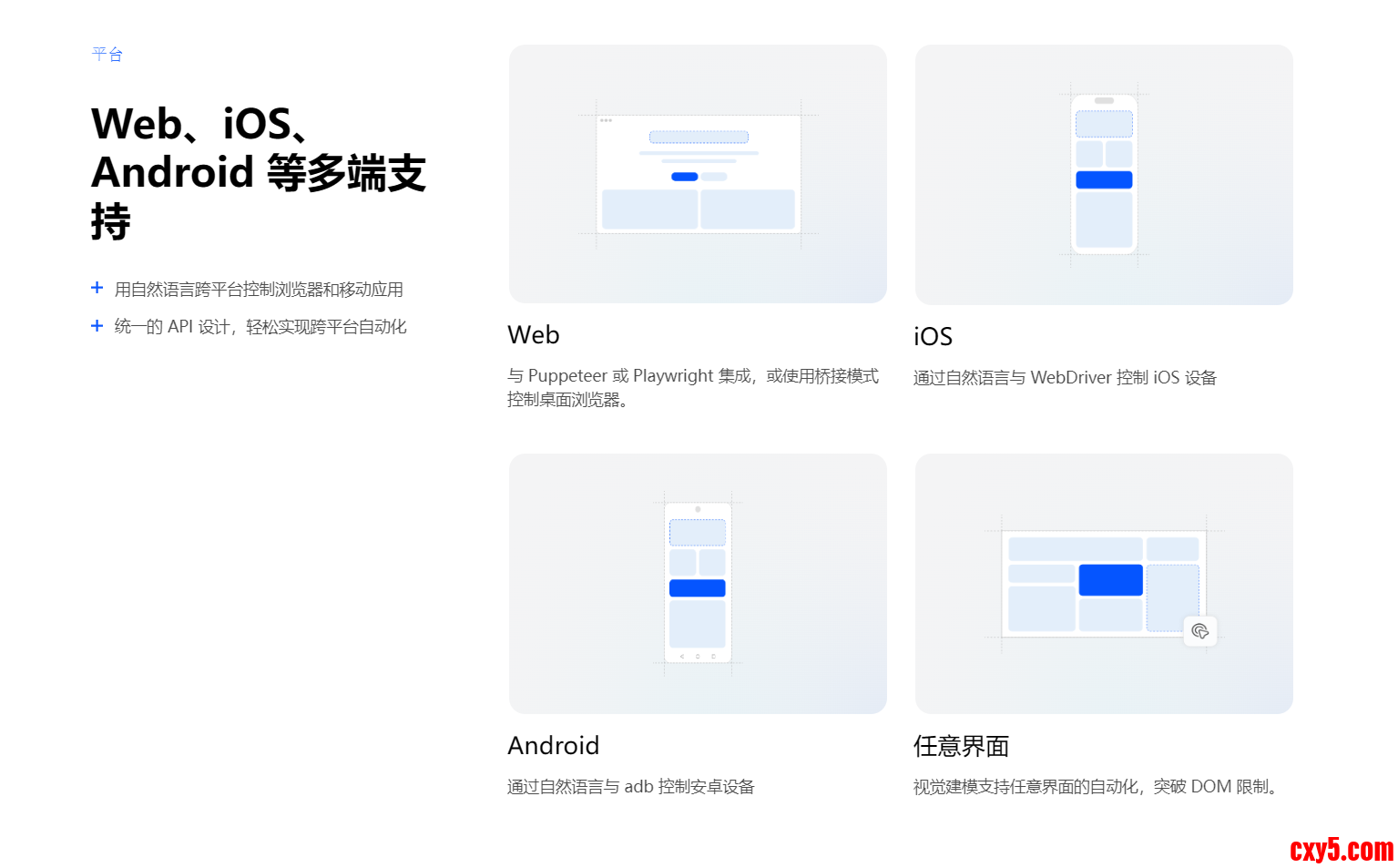The width and height of the screenshot is (1398, 868).
Task: Click the plus icon before 统一的 API 设计
Action: tap(97, 325)
